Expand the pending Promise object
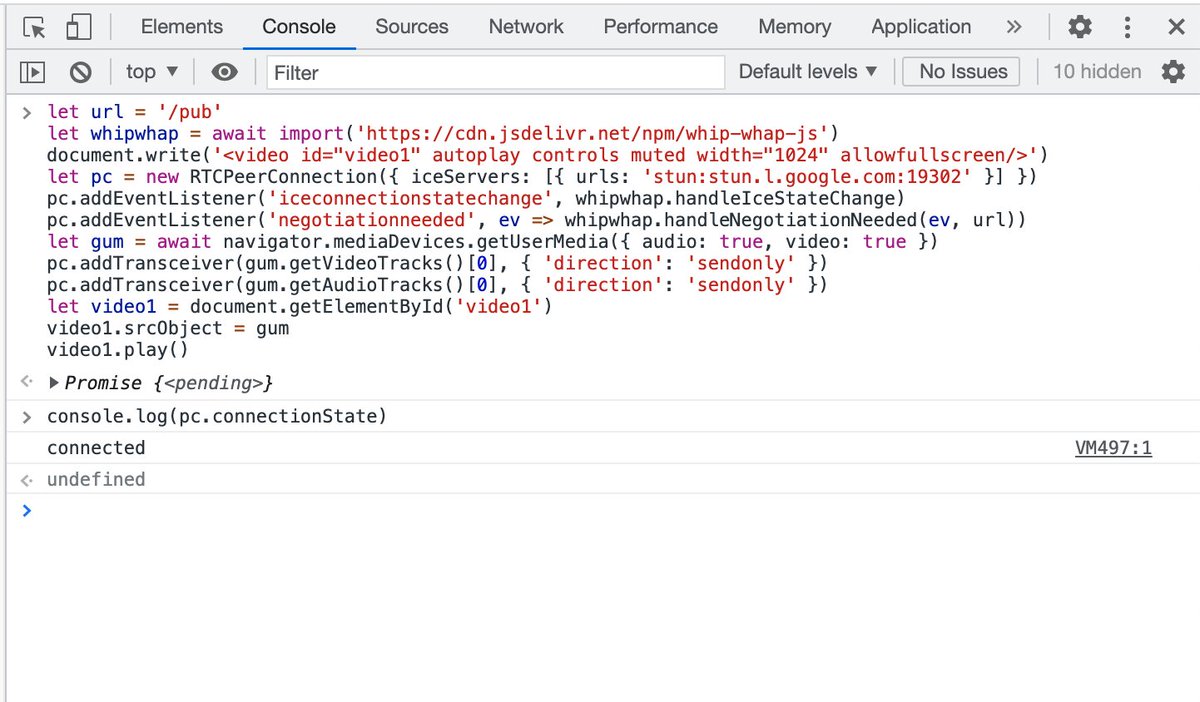The height and width of the screenshot is (702, 1200). click(x=54, y=383)
